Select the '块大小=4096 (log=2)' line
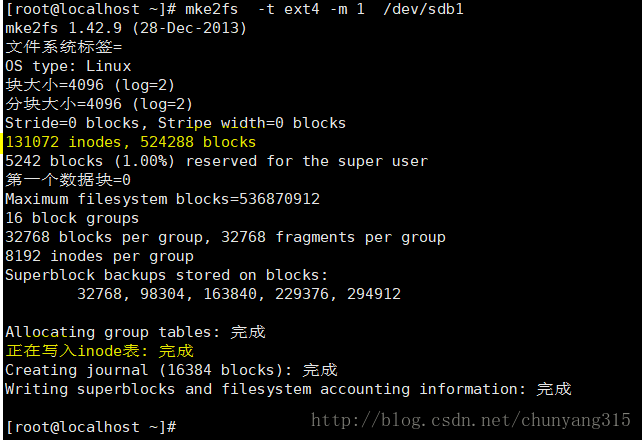This screenshot has height=440, width=642. coord(90,85)
